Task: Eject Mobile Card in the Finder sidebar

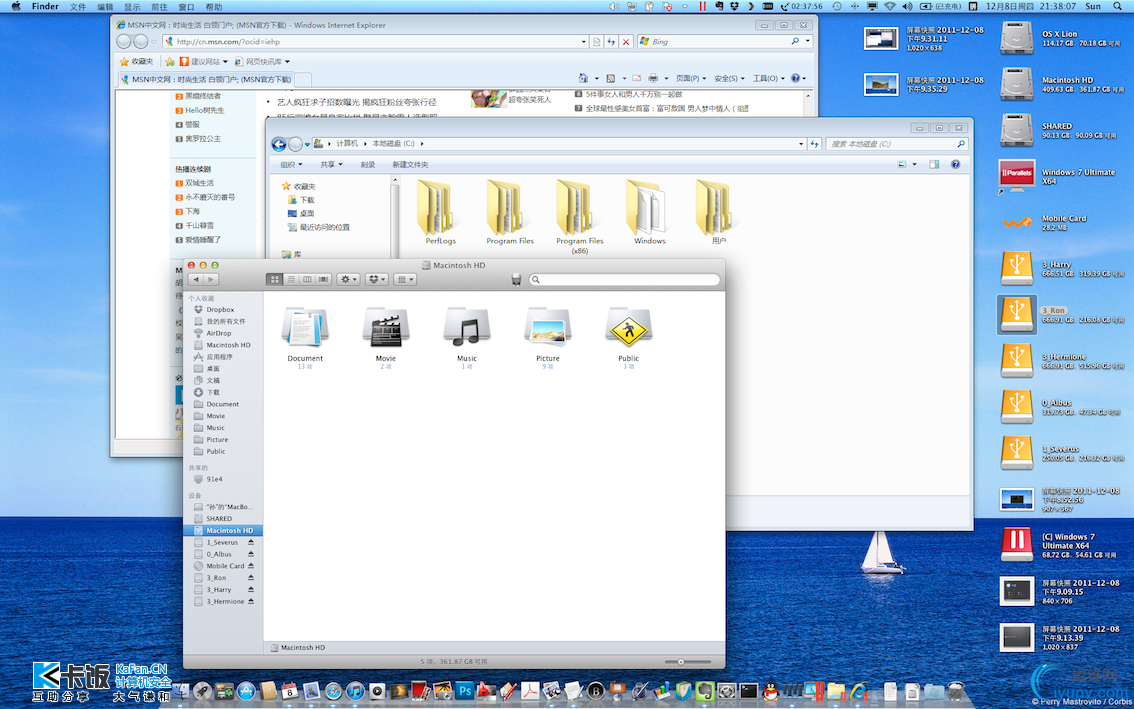Action: [x=251, y=566]
